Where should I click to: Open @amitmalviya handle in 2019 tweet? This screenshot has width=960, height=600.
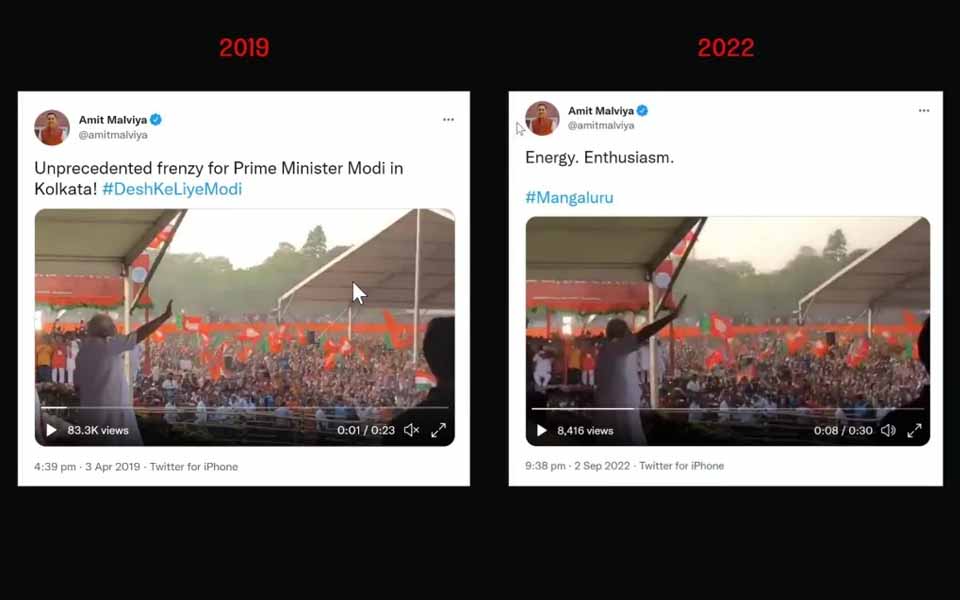pos(113,135)
